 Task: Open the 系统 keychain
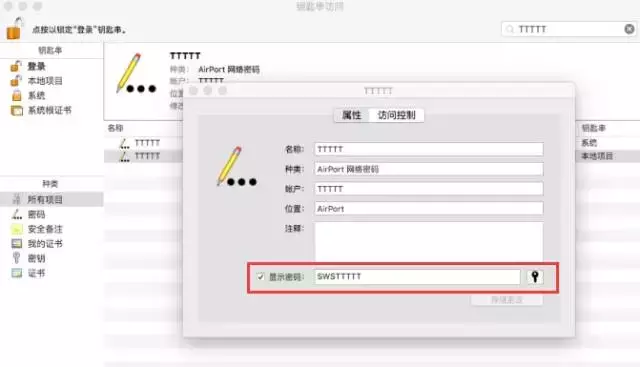click(x=36, y=96)
